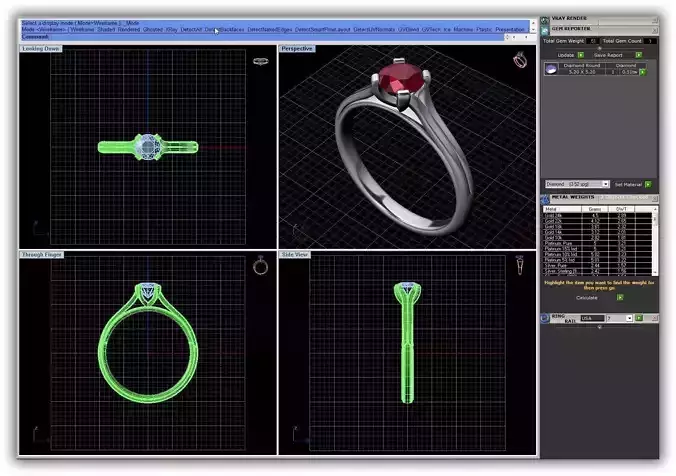The height and width of the screenshot is (476, 676).
Task: Click the slider handle below Ring Rail panel
Action: (x=599, y=327)
